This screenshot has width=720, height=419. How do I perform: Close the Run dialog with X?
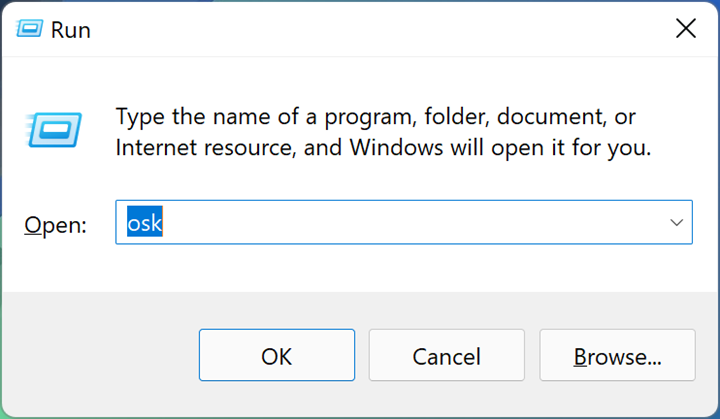point(686,29)
